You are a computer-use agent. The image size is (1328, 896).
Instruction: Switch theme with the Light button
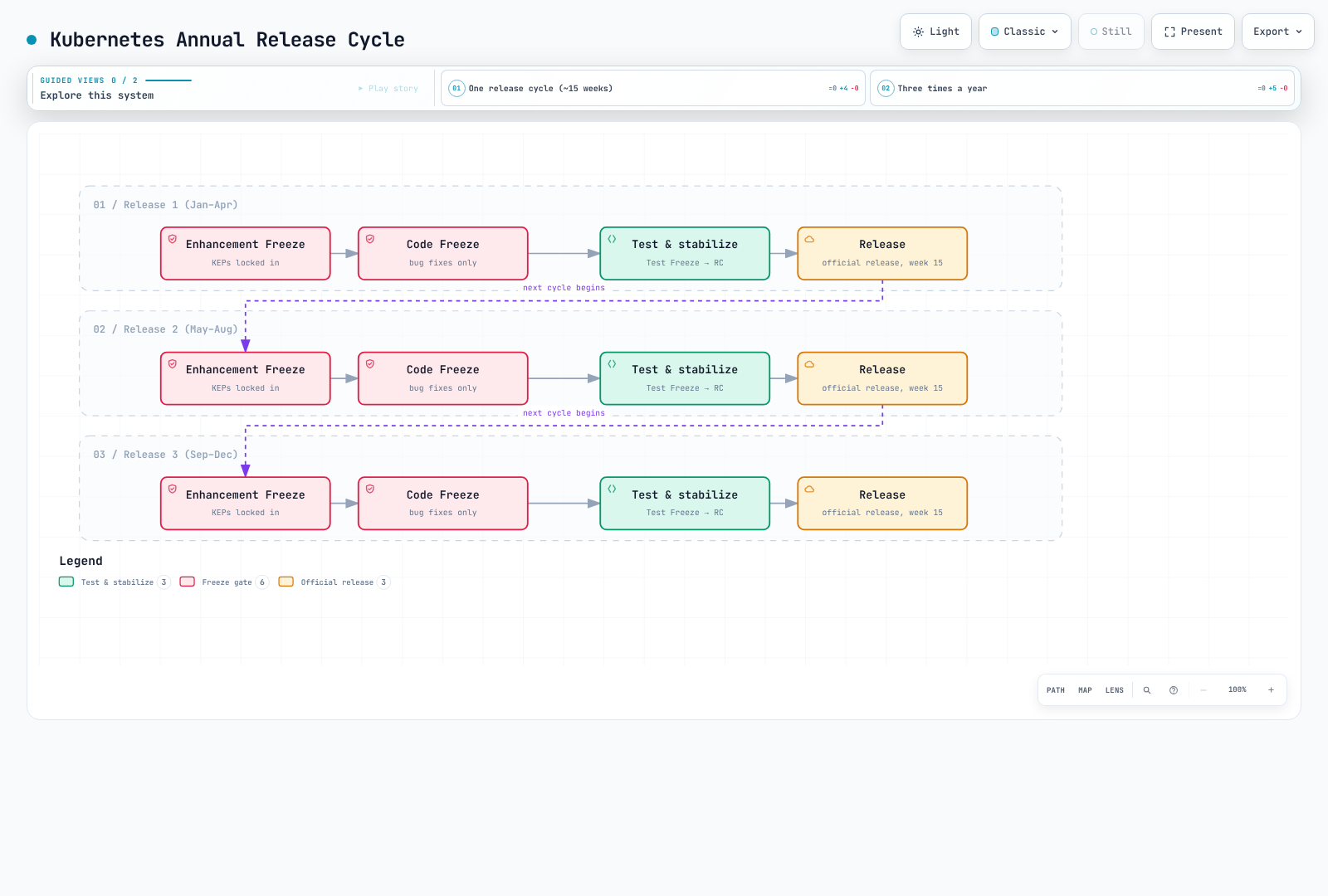[935, 32]
